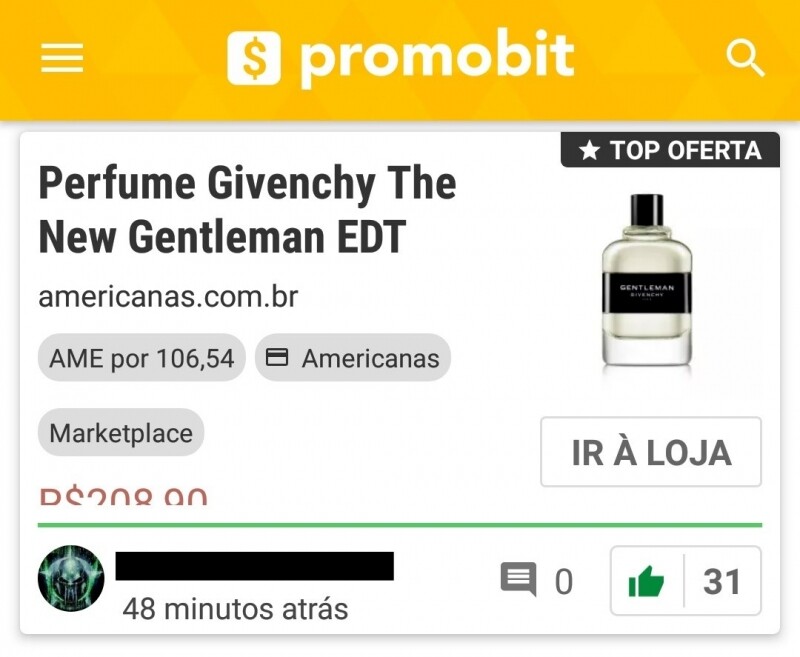Go to store via IR À LOJA button
This screenshot has width=800, height=657.
(651, 452)
